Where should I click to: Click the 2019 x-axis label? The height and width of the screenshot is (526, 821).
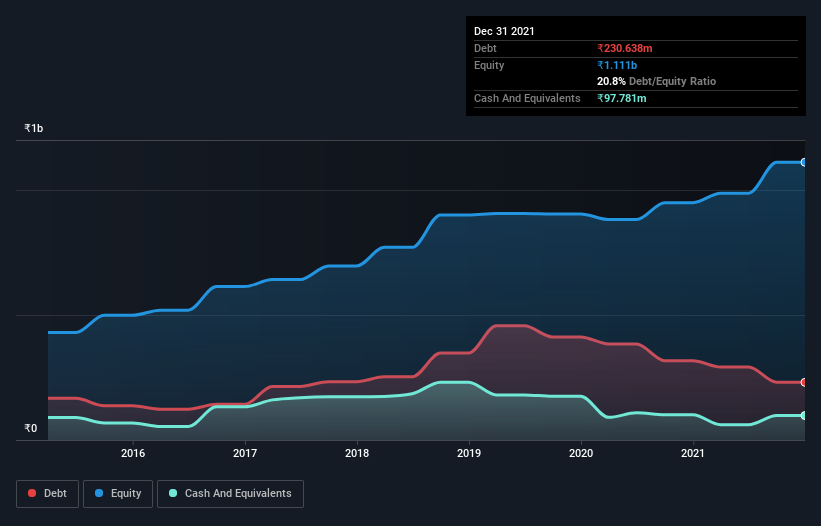(x=469, y=453)
